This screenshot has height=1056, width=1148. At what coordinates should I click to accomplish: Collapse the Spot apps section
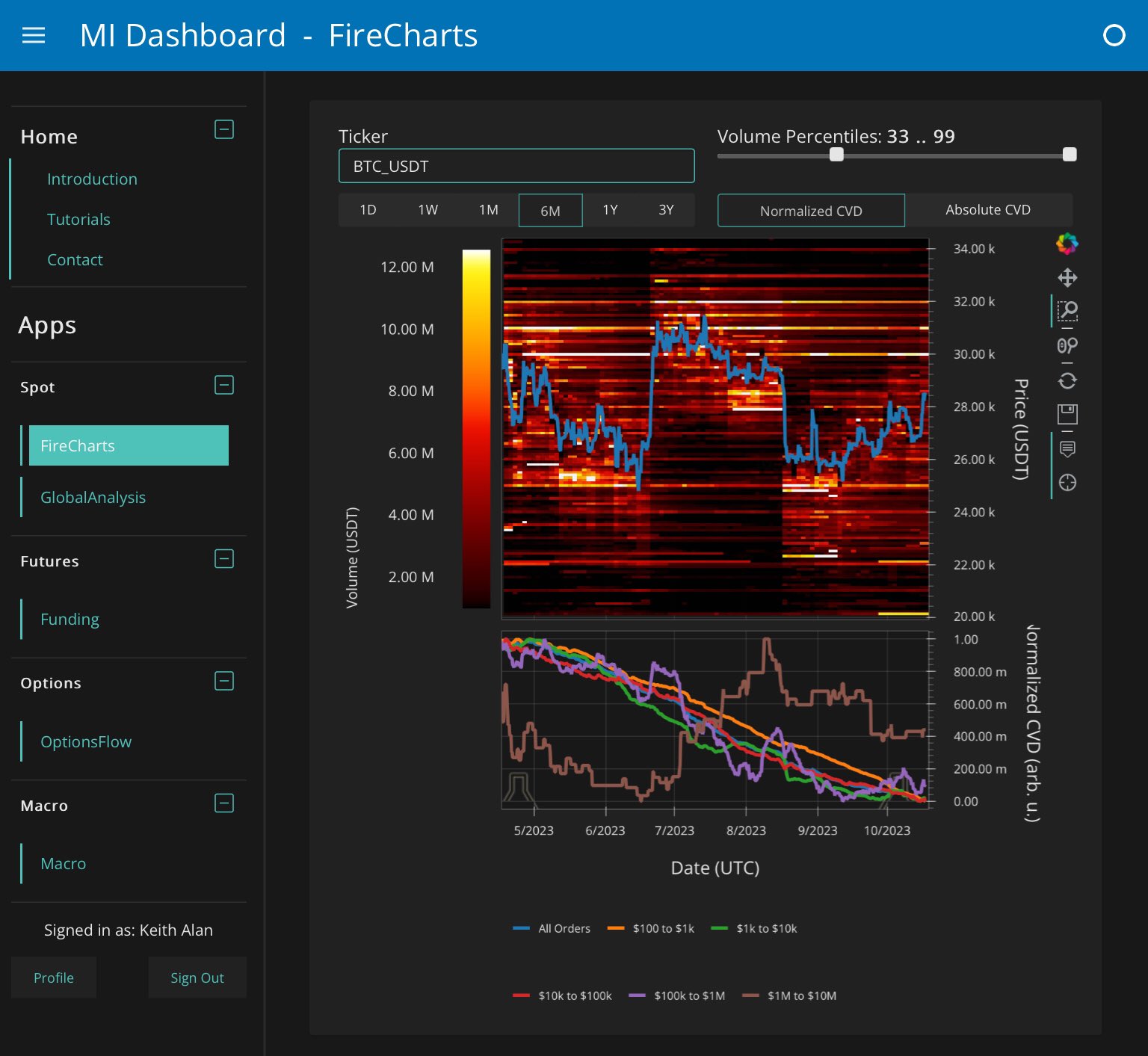pos(224,385)
